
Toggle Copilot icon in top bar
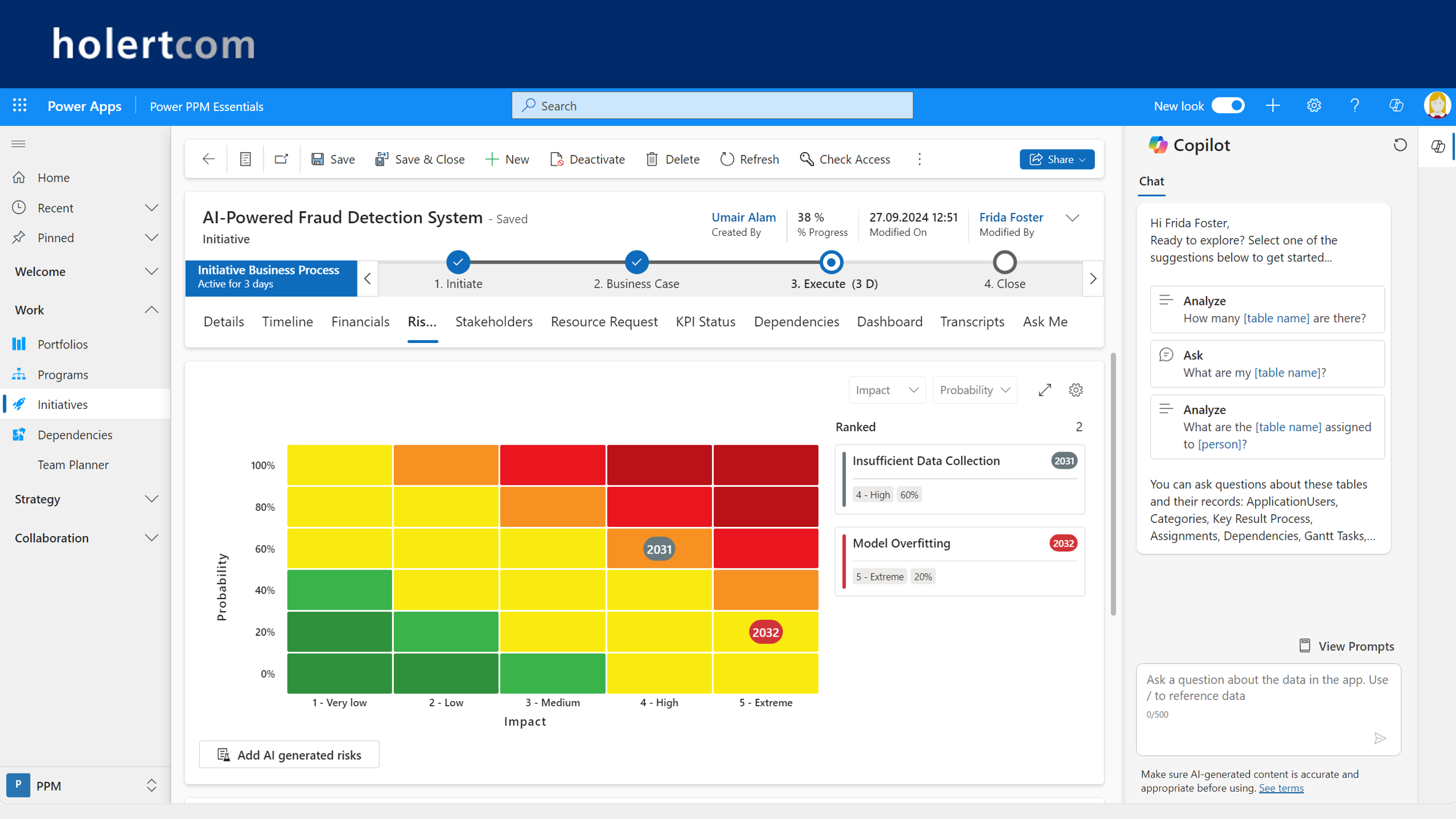[x=1396, y=105]
